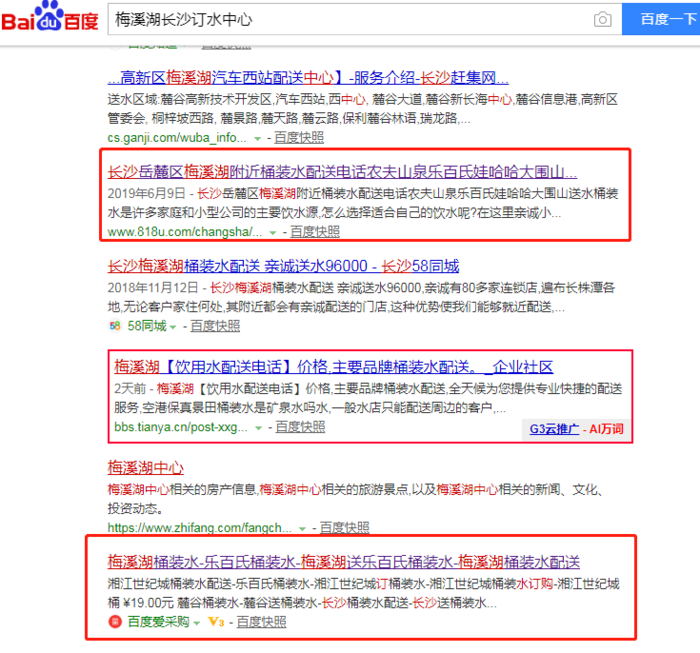Click the www.818u.com/changsha URL text
700x653 pixels.
pyautogui.click(x=185, y=232)
